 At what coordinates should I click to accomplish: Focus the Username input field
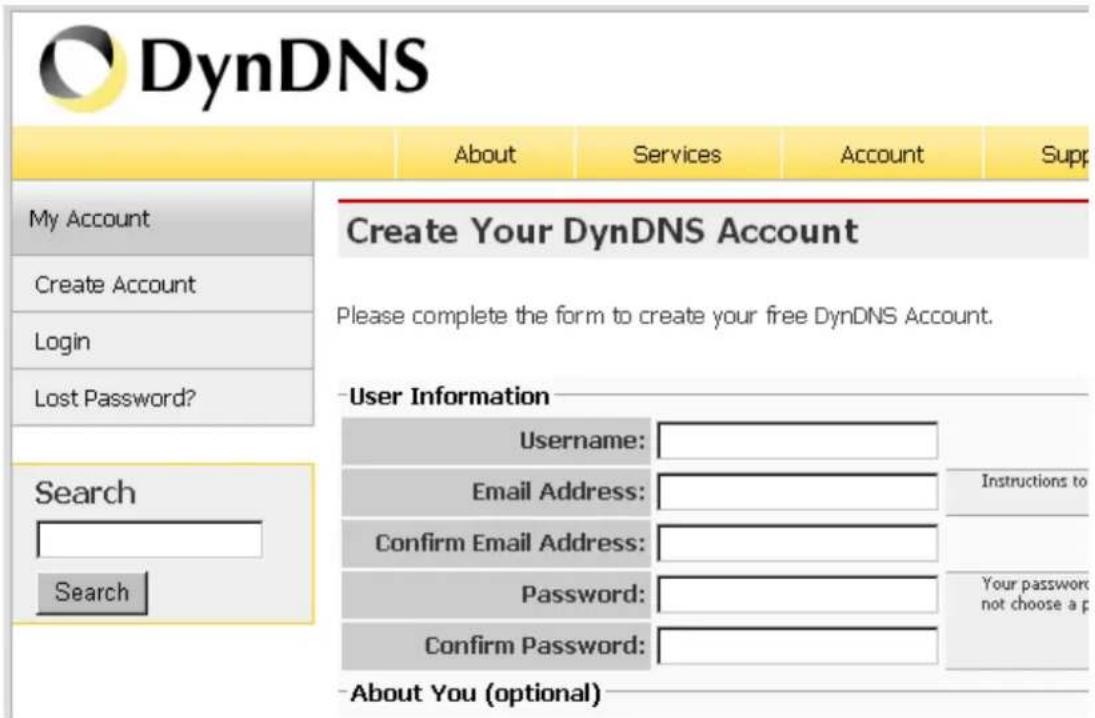click(x=798, y=440)
